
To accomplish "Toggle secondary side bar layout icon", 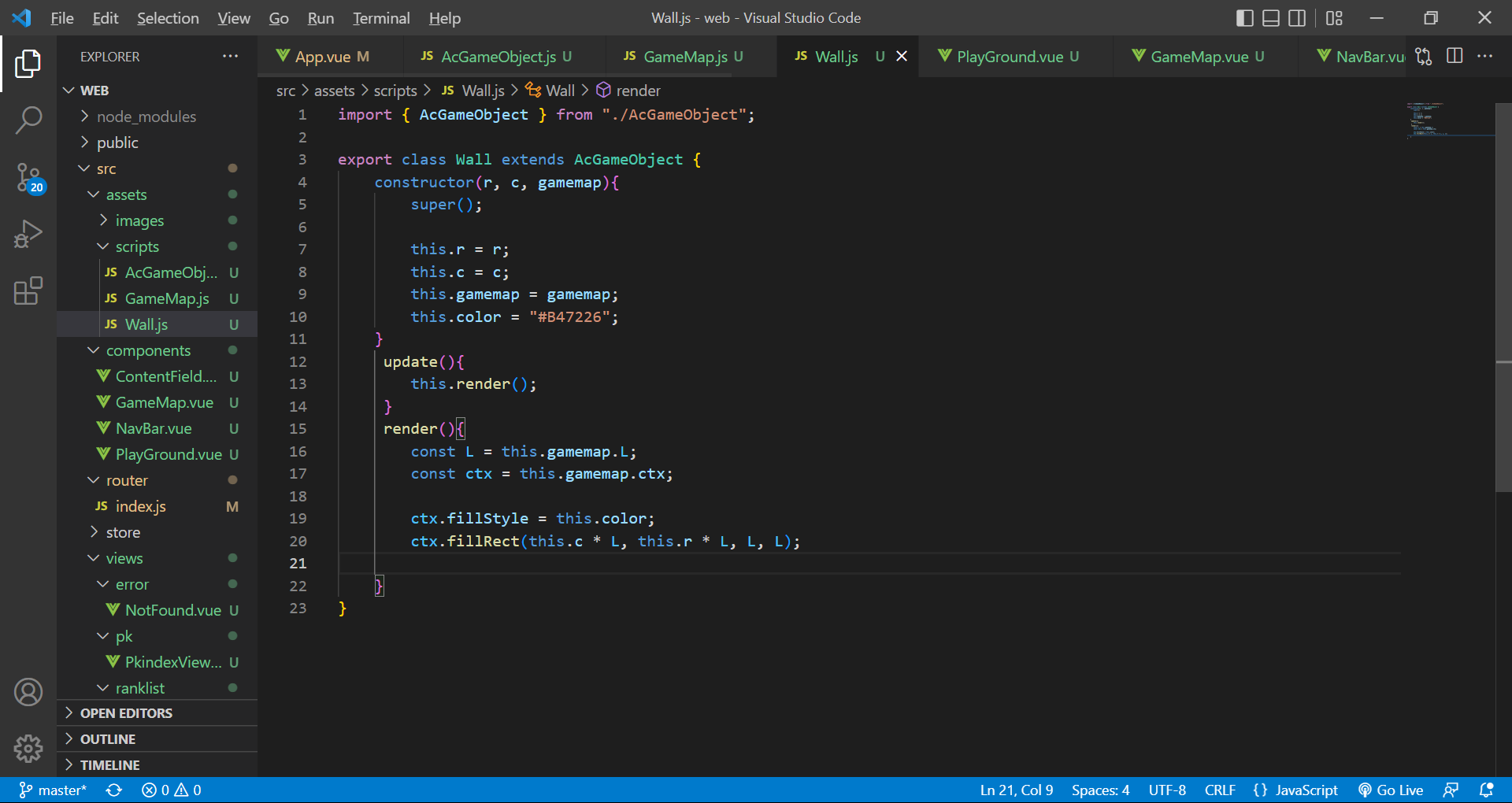I will point(1297,18).
